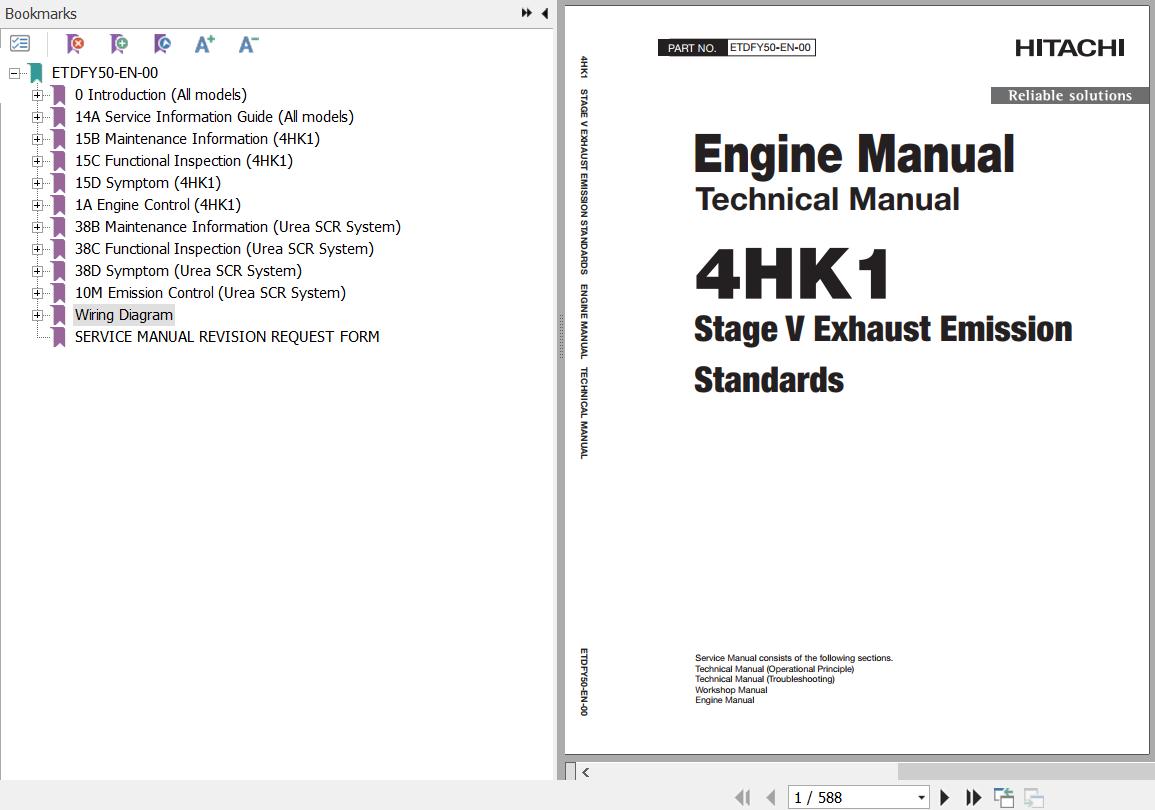Click the Wiring Diagram bookmark ribbon icon

[58, 315]
